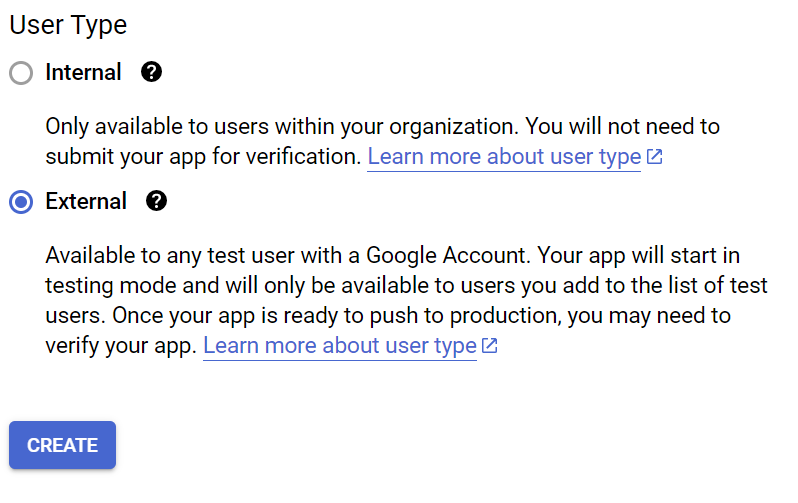Select the Internal radio button
This screenshot has height=503, width=798.
pyautogui.click(x=21, y=73)
